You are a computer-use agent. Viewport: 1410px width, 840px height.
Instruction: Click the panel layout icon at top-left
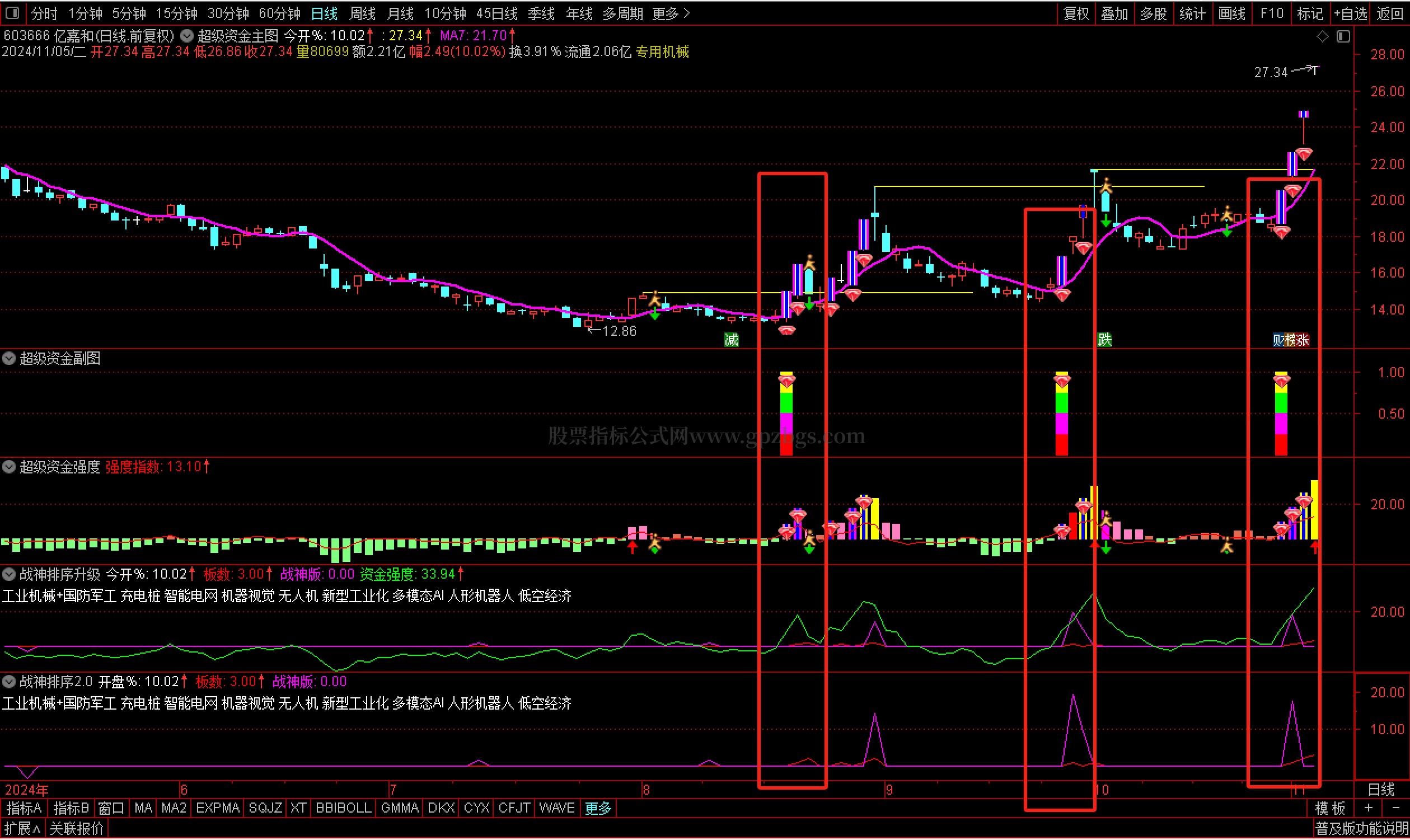point(12,13)
